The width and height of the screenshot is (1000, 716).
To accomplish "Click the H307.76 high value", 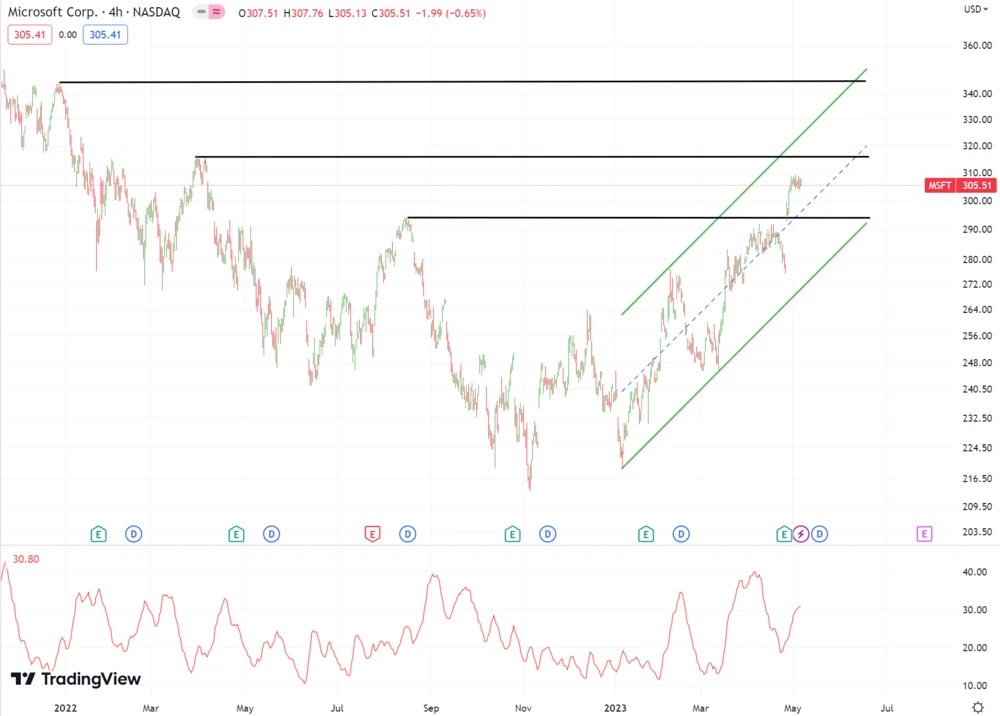I will click(x=304, y=13).
